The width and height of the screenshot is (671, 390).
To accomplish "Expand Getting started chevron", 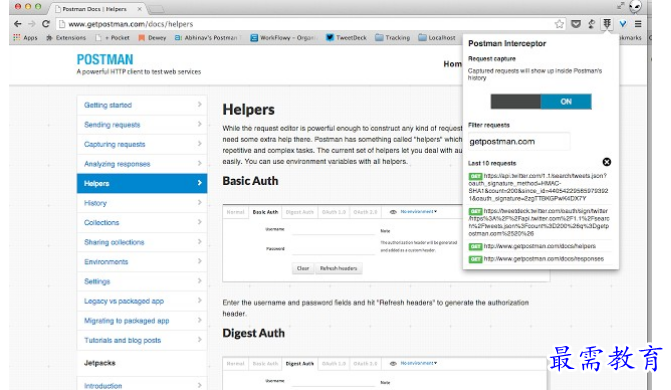I will tap(199, 104).
